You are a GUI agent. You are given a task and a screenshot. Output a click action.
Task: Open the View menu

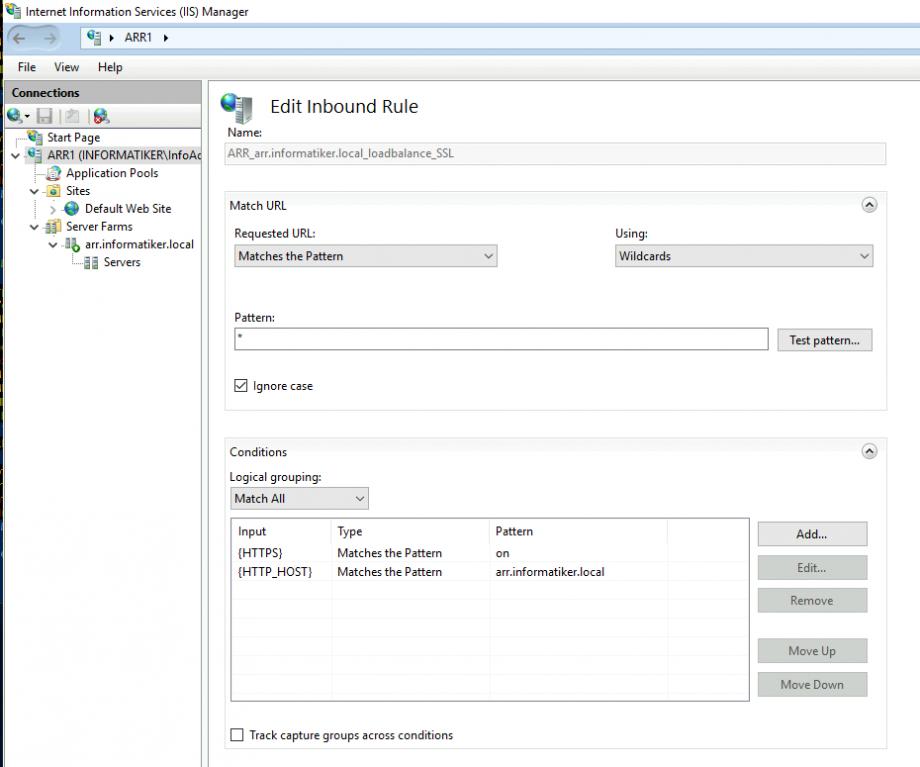(x=66, y=67)
